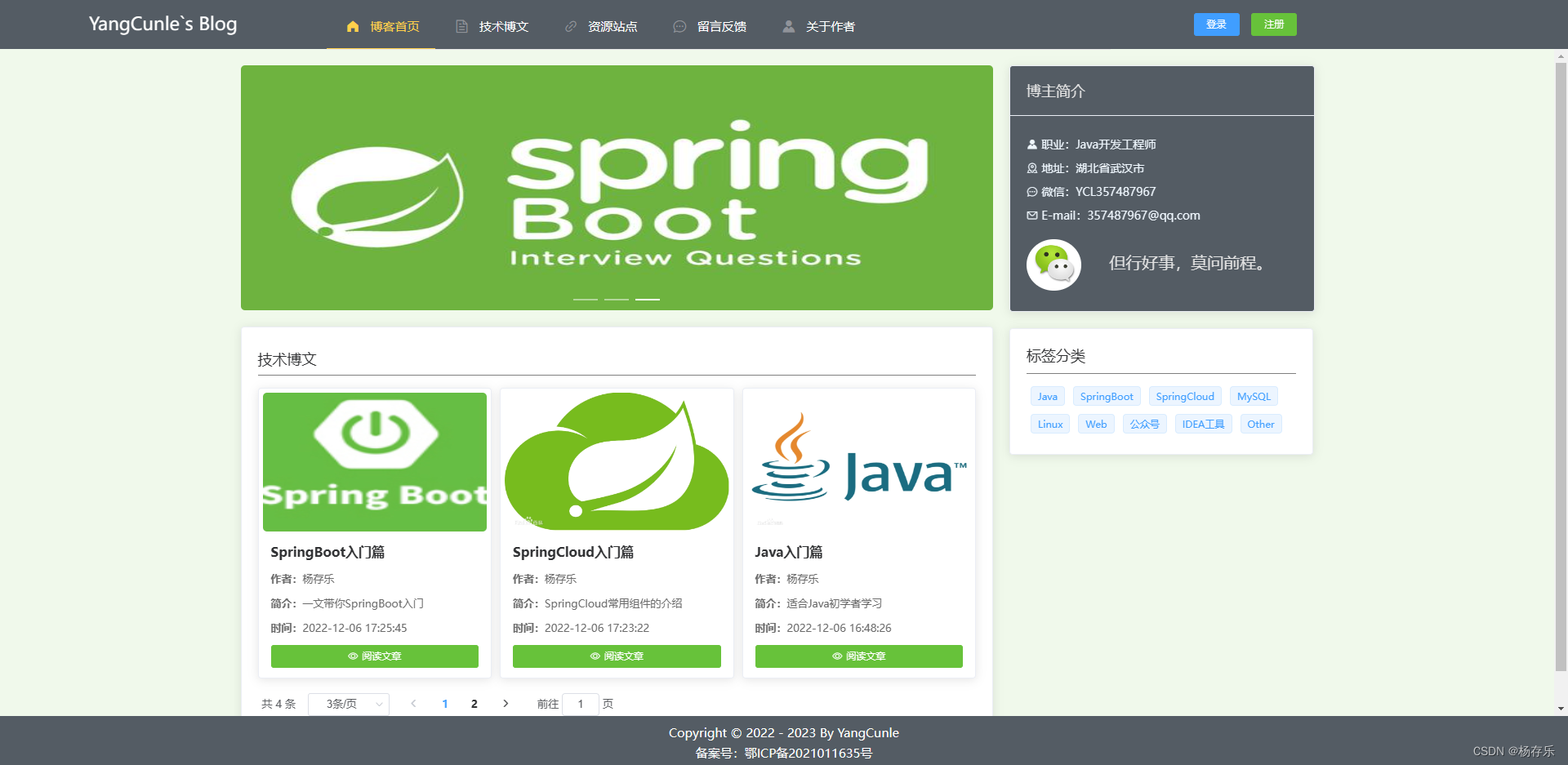Click the vertical scrollbar thumb
Image resolution: width=1568 pixels, height=765 pixels.
tap(1561, 367)
